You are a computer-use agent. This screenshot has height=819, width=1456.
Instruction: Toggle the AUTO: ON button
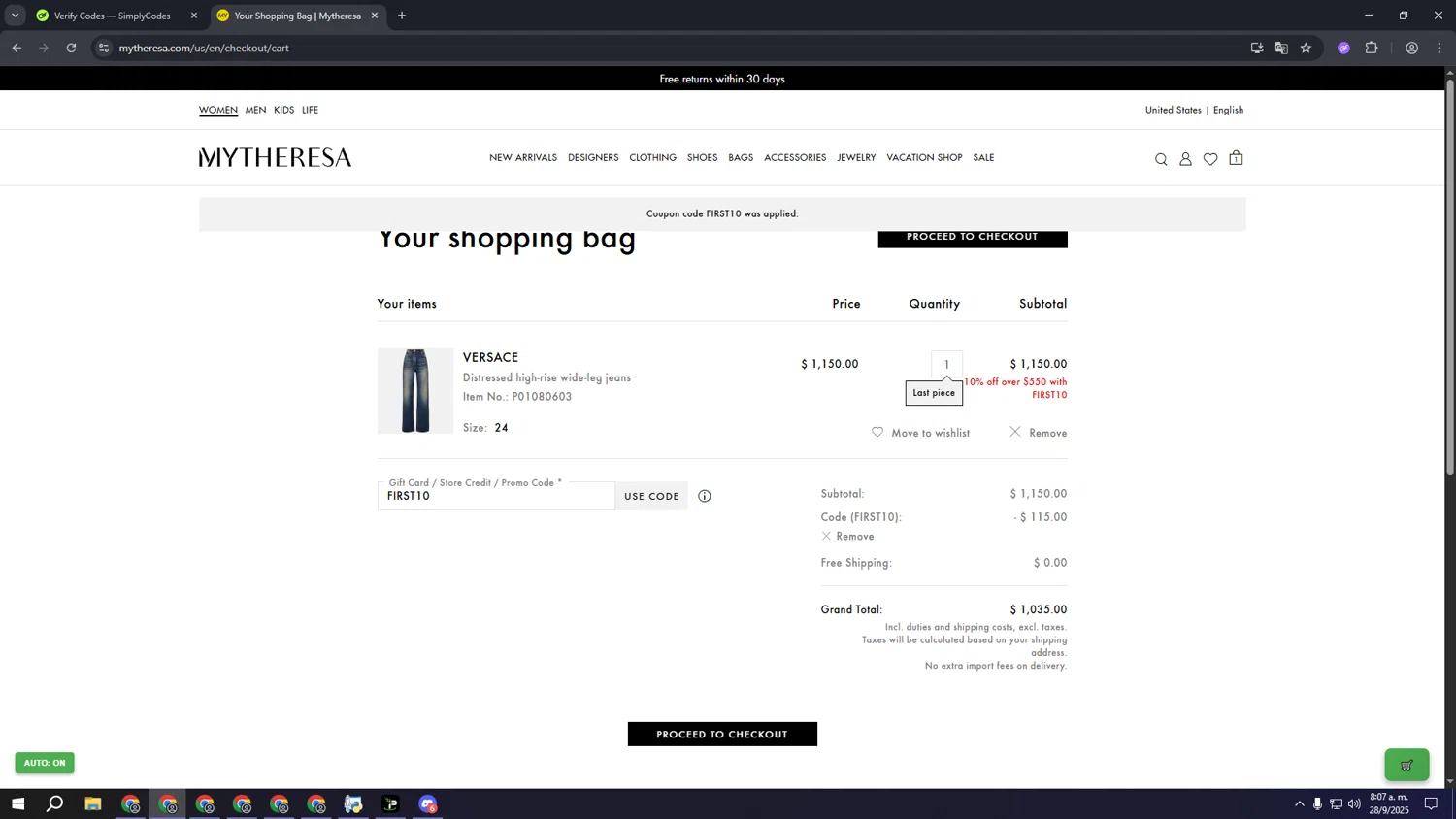45,763
